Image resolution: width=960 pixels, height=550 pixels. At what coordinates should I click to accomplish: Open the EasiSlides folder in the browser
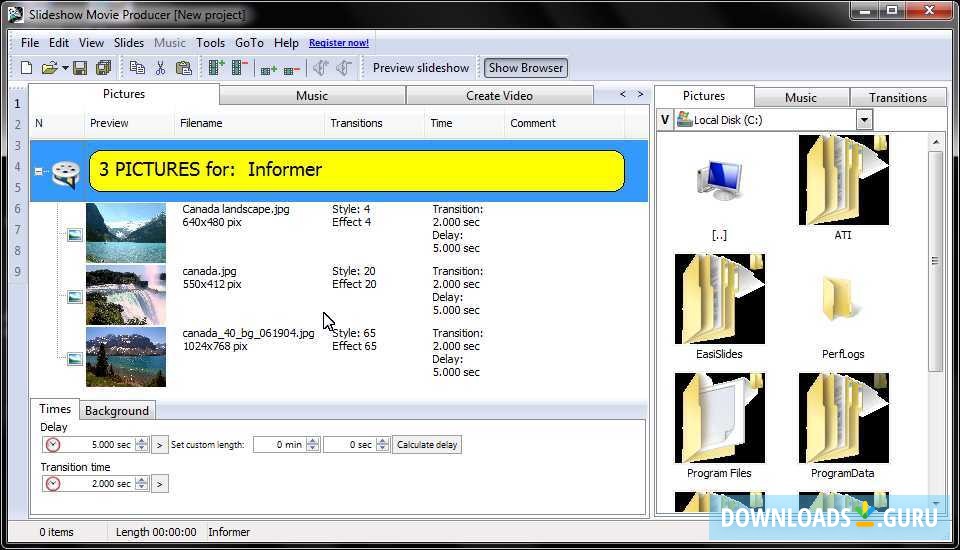coord(719,299)
